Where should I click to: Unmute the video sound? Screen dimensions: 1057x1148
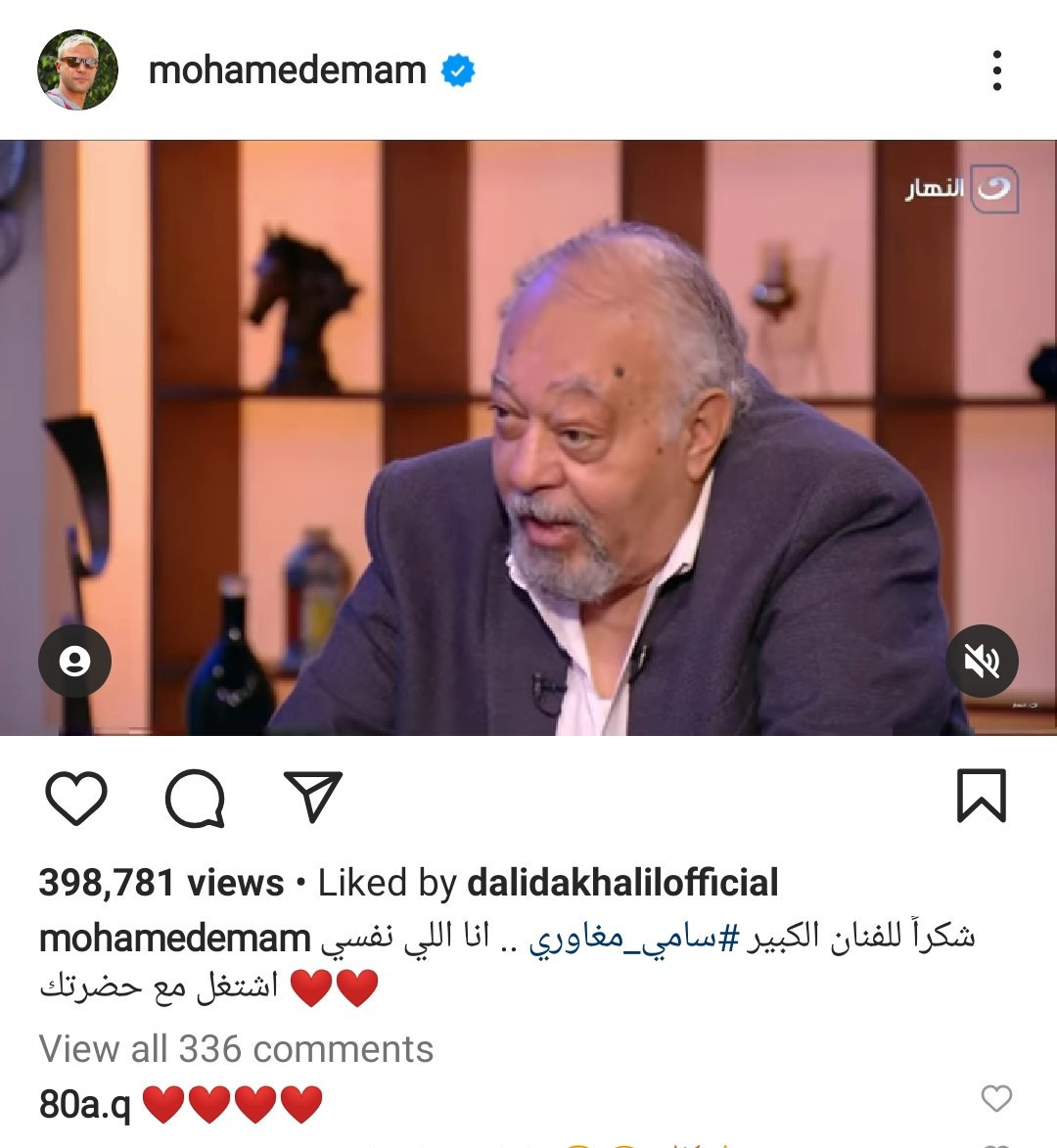tap(982, 662)
